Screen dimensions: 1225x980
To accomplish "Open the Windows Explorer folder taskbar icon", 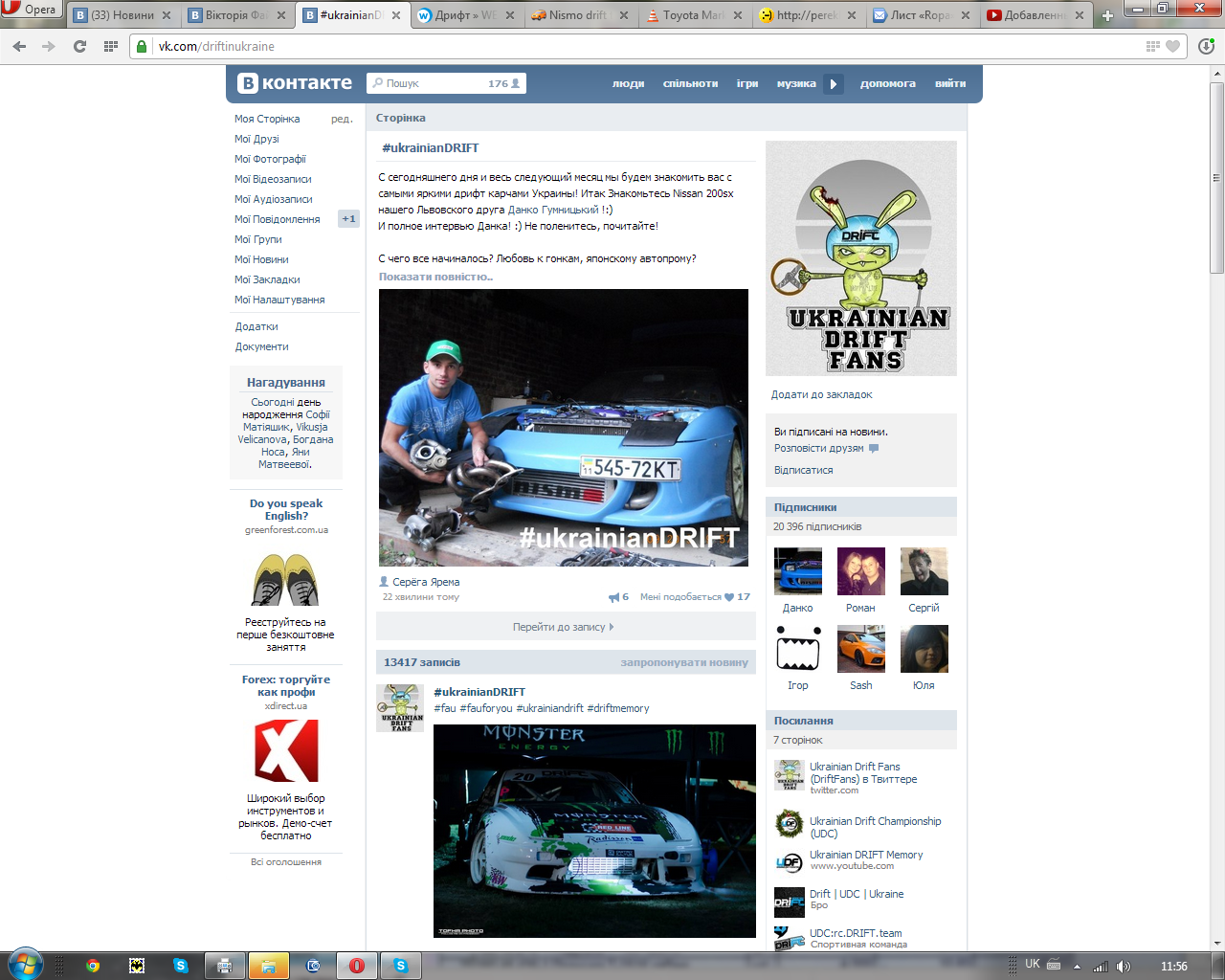I will [269, 966].
